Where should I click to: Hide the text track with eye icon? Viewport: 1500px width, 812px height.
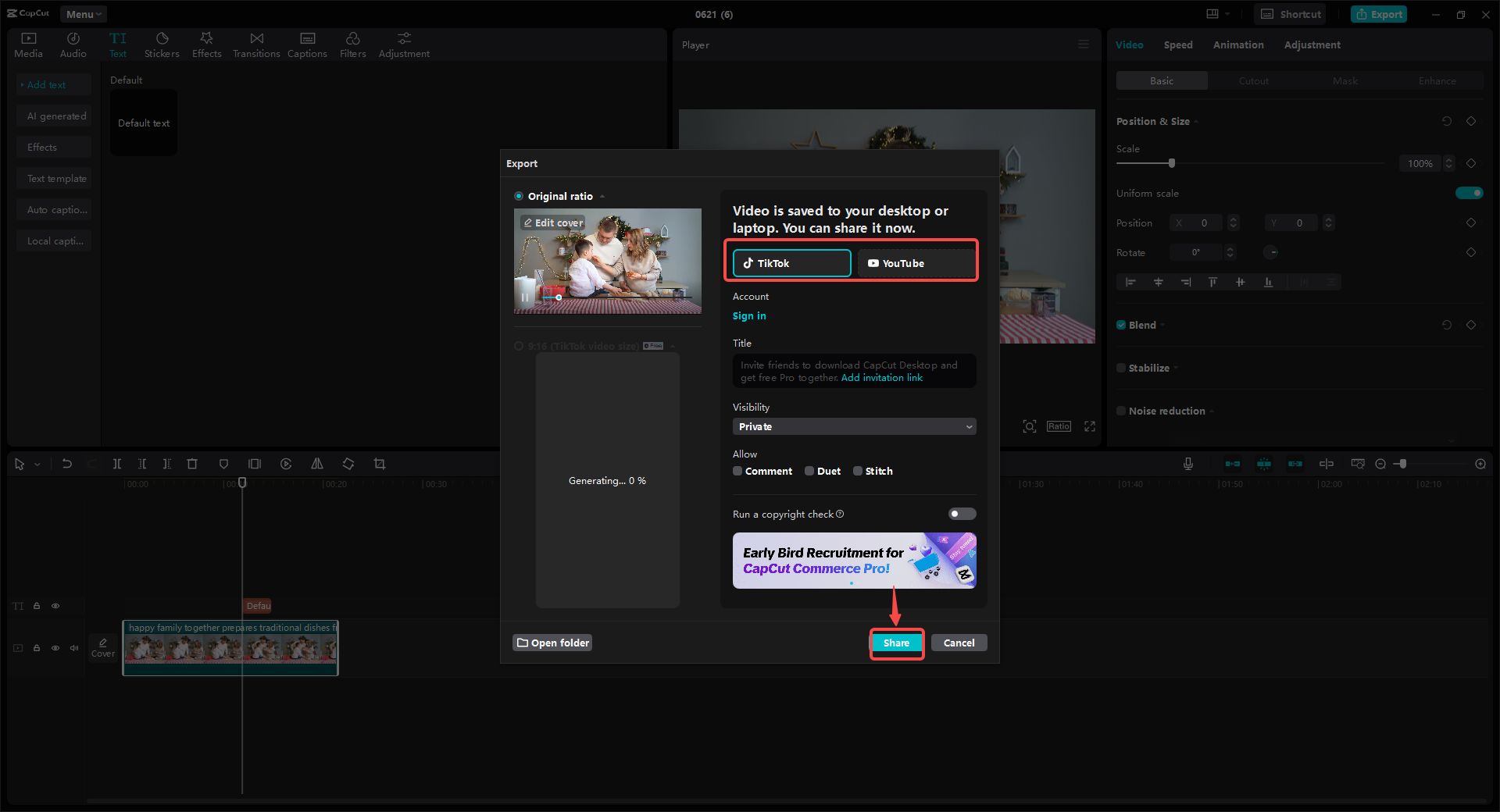point(55,606)
